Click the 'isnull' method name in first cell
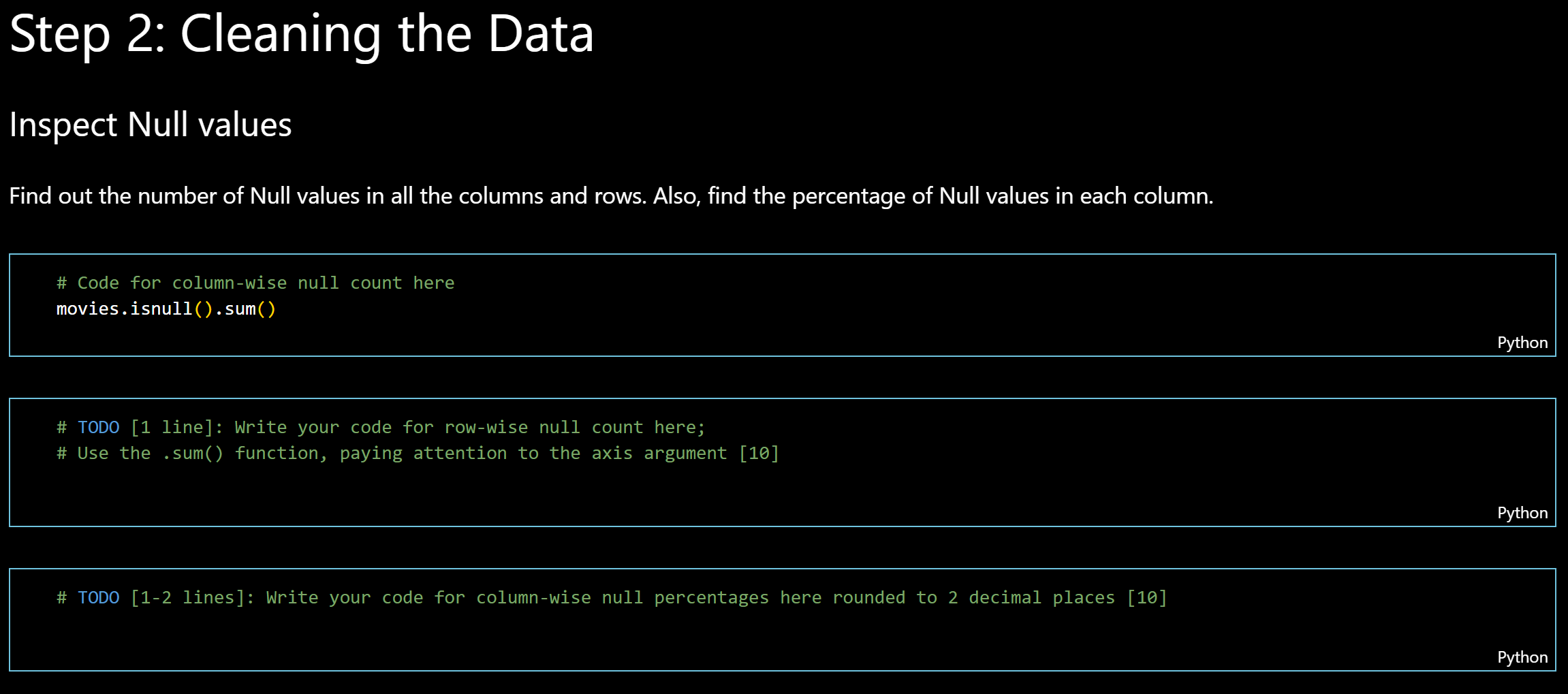The image size is (1568, 694). tap(161, 309)
